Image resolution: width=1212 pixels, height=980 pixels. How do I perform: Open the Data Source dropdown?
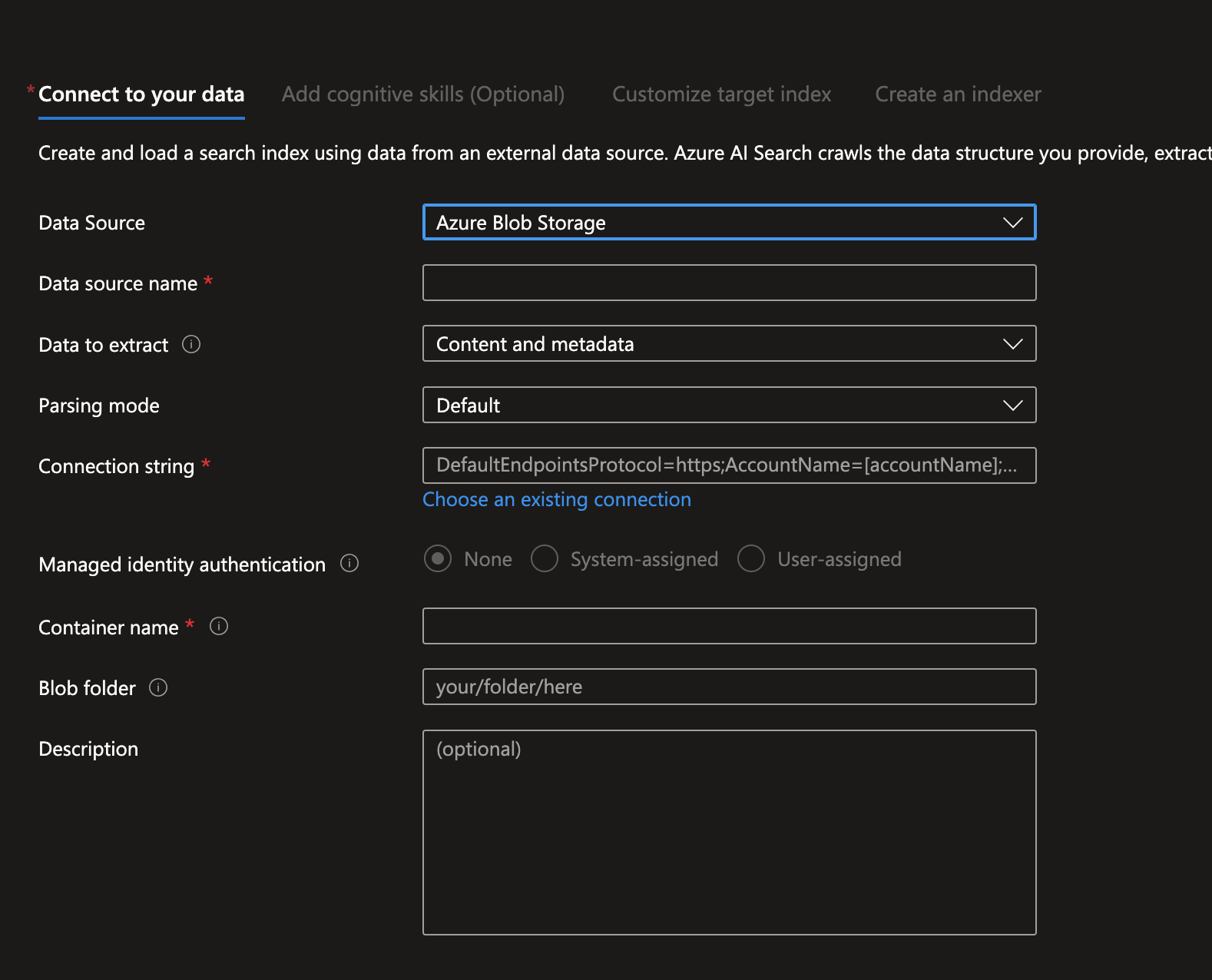(x=729, y=222)
